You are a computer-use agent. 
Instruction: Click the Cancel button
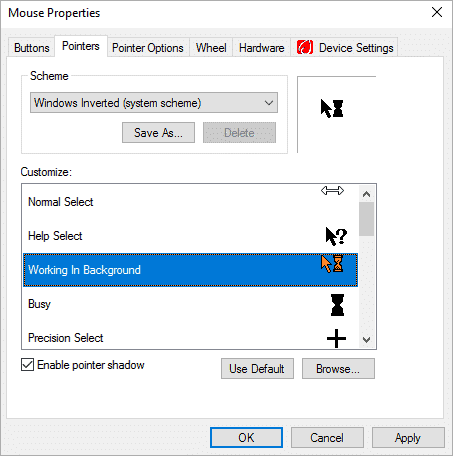pyautogui.click(x=327, y=438)
